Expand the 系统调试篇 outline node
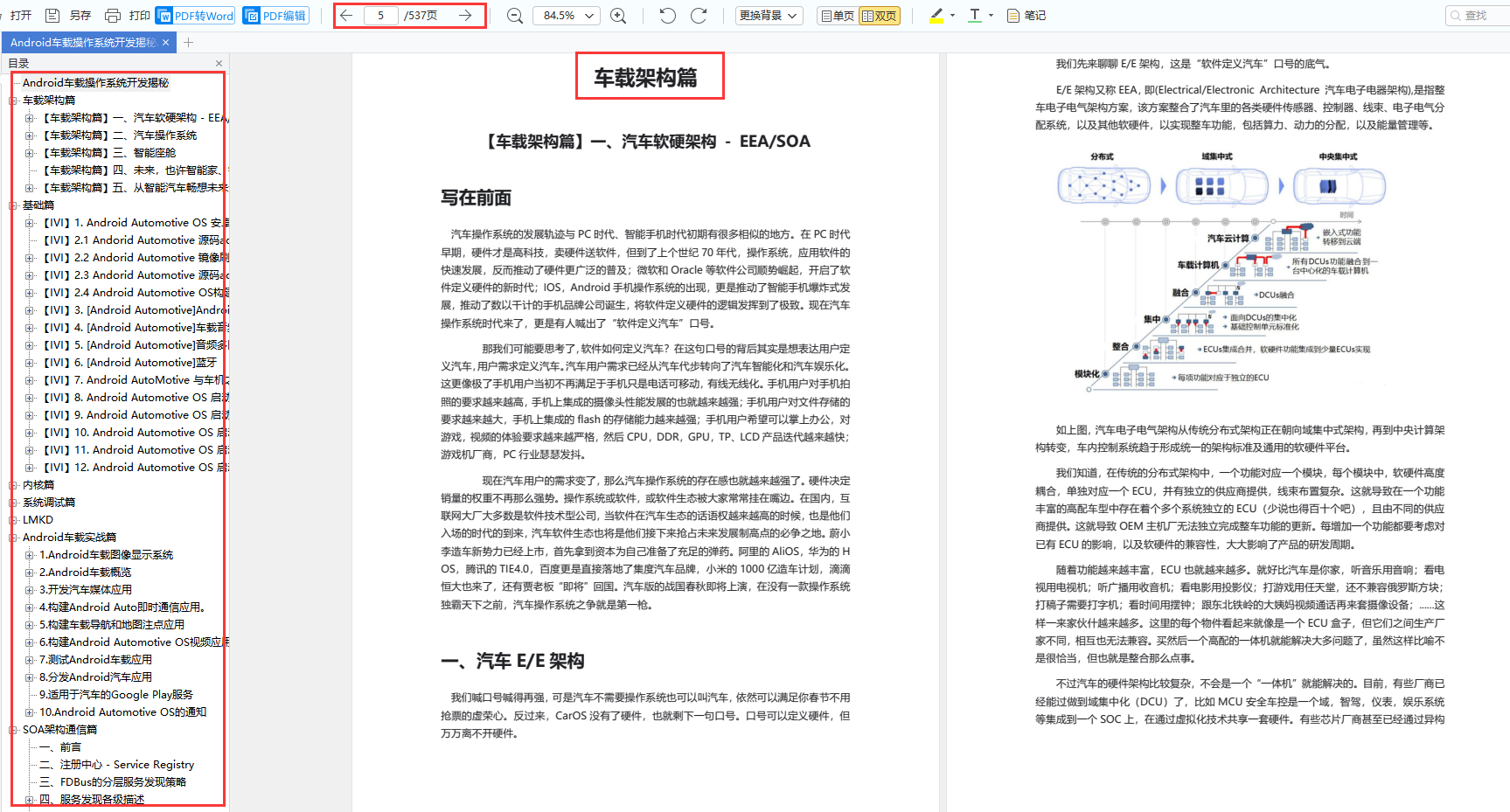Screen dimensions: 1510x812 pyautogui.click(x=13, y=503)
